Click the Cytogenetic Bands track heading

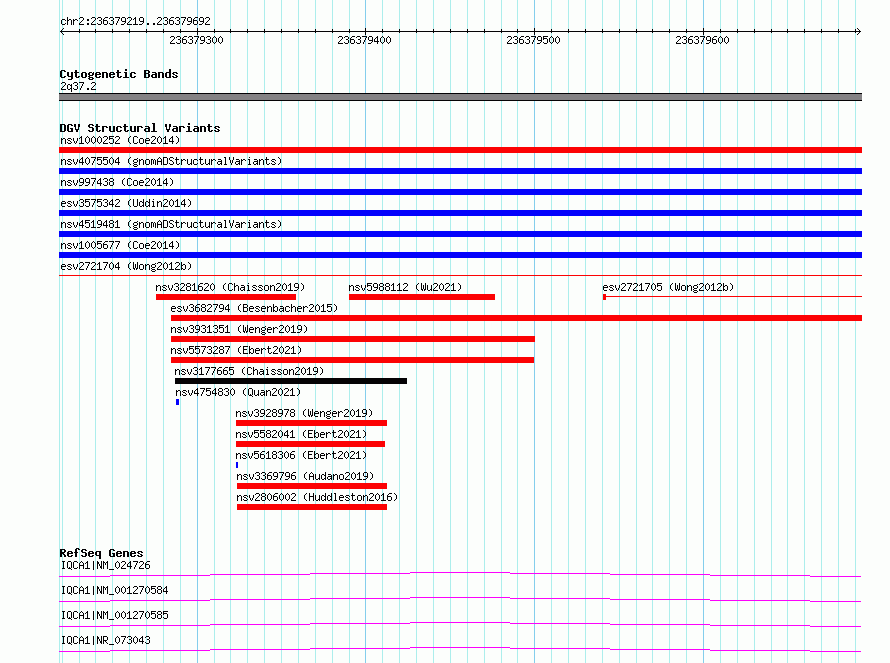coord(119,74)
